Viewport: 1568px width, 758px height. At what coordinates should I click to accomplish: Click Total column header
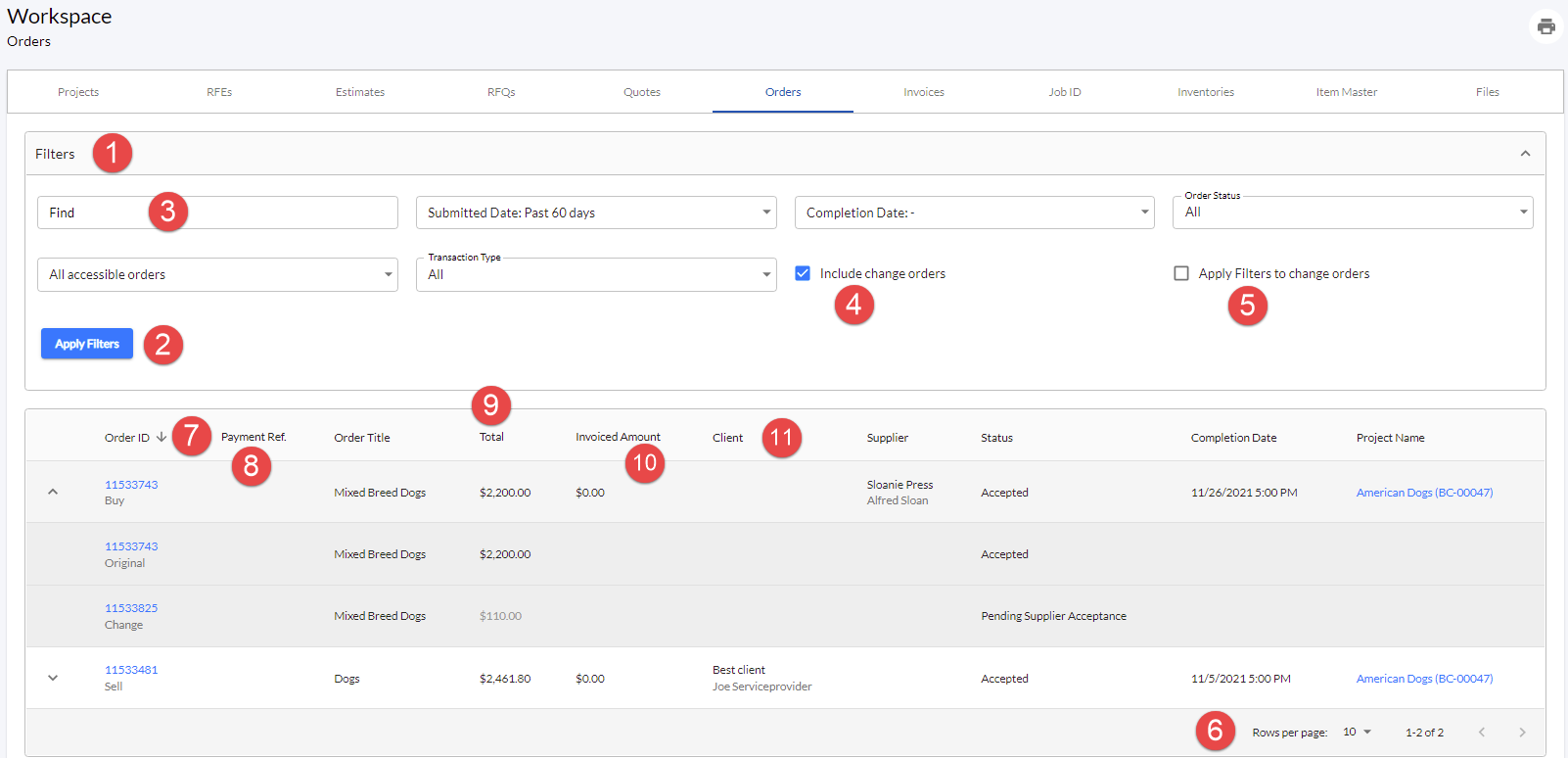click(491, 437)
